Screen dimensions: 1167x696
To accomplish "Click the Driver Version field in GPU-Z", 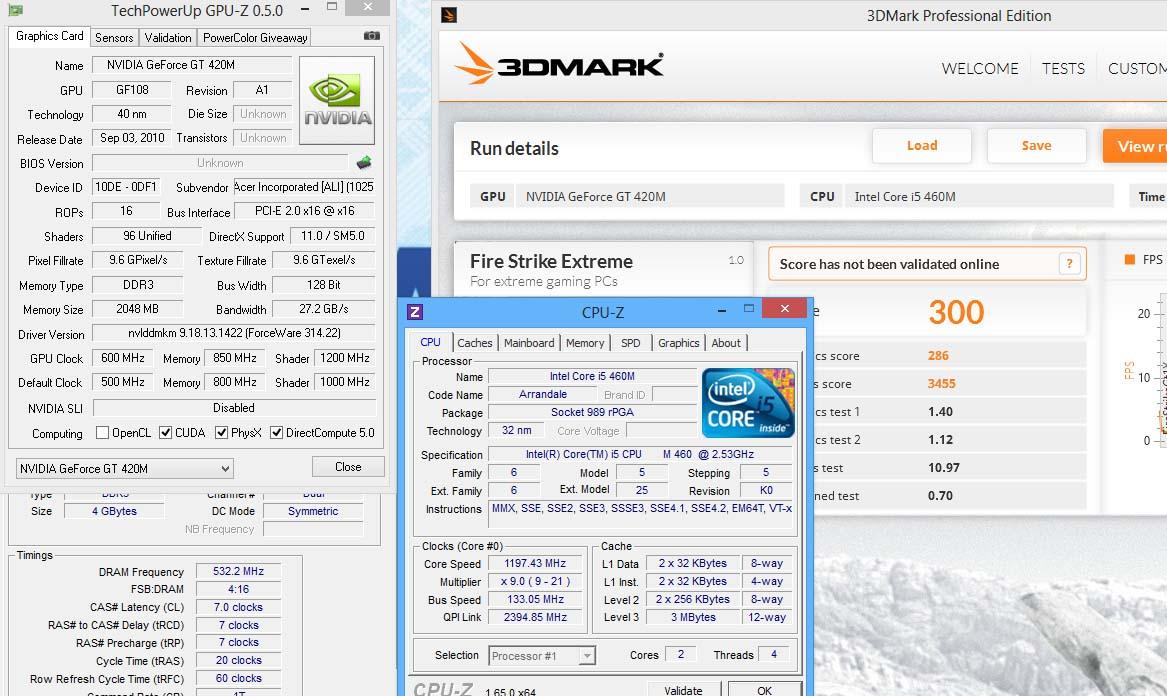I will pos(234,333).
